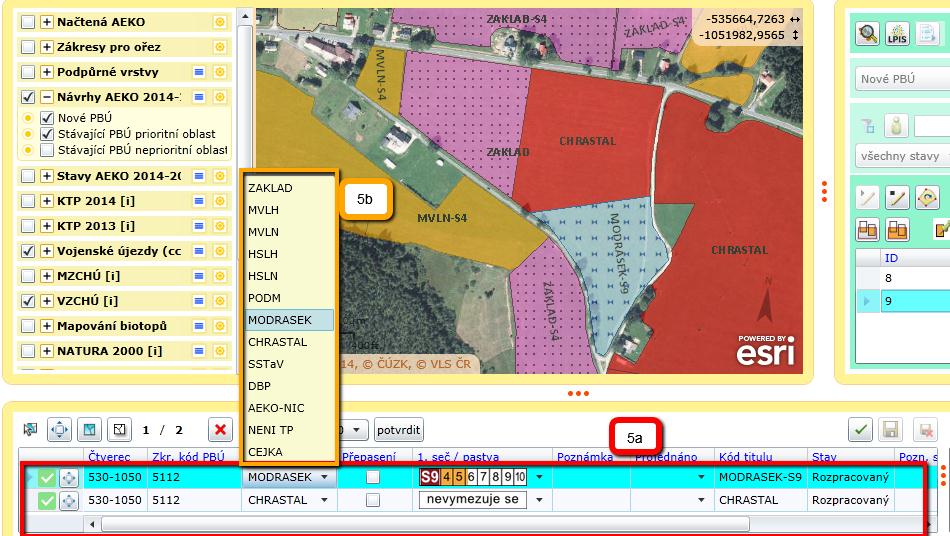This screenshot has height=536, width=950.
Task: Sort by the Kód titulu column header
Action: (x=745, y=457)
